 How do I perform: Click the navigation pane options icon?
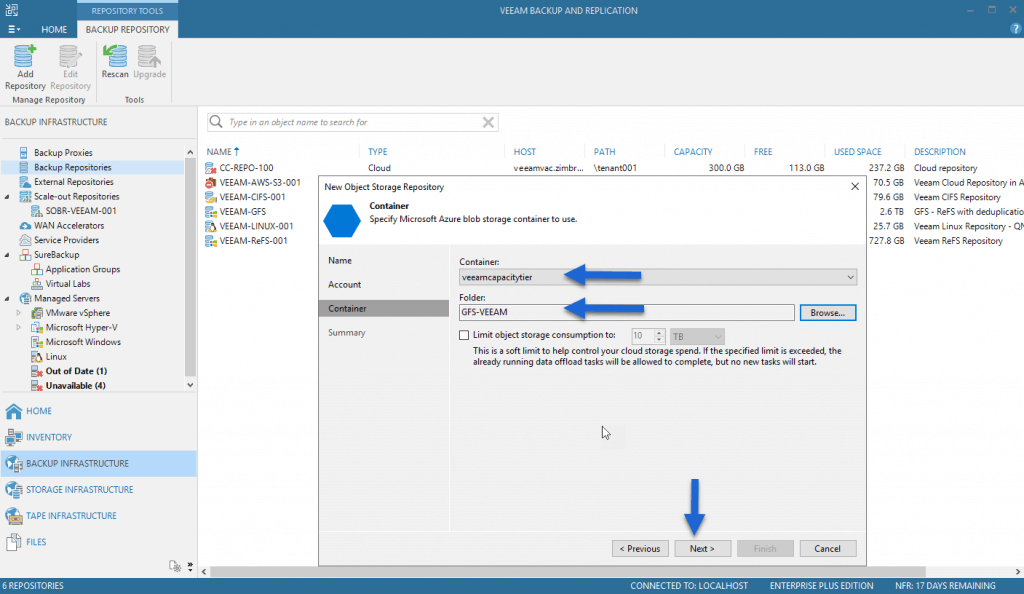click(174, 566)
